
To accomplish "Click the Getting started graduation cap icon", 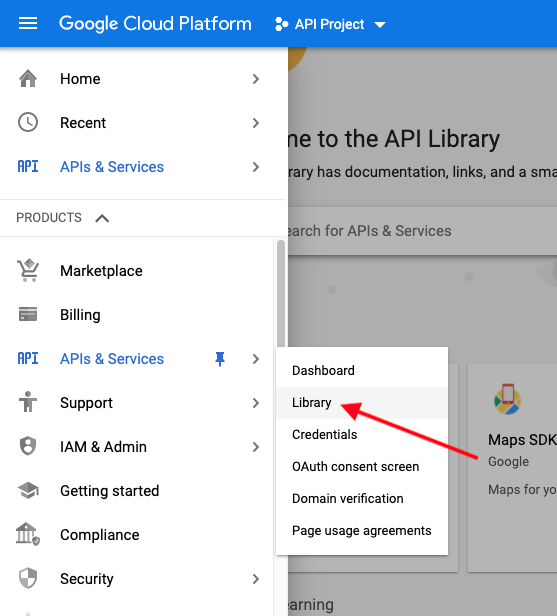I will click(x=28, y=490).
